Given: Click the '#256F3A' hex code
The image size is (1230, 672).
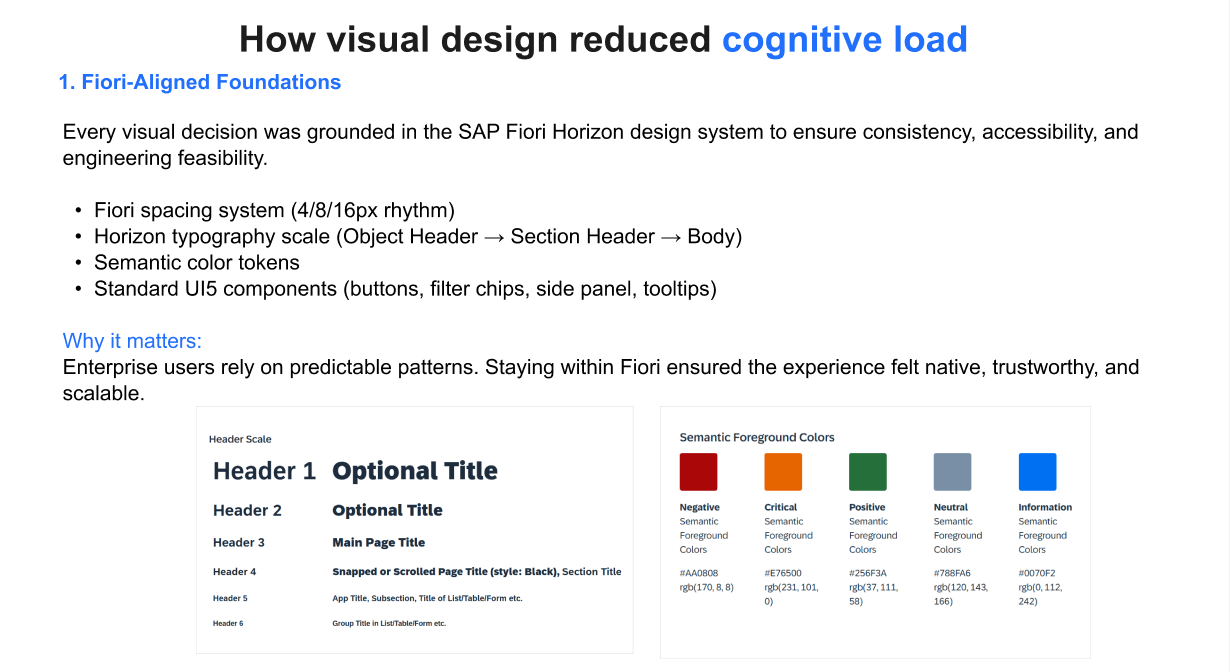Looking at the screenshot, I should 868,573.
